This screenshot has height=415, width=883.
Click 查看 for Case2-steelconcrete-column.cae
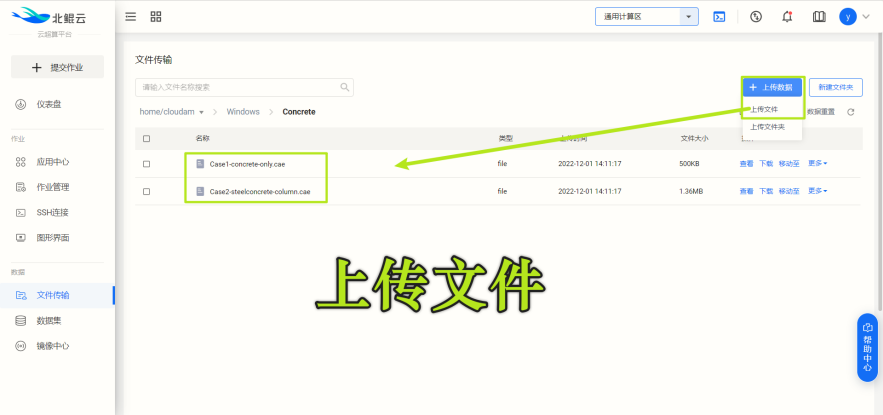pos(746,191)
